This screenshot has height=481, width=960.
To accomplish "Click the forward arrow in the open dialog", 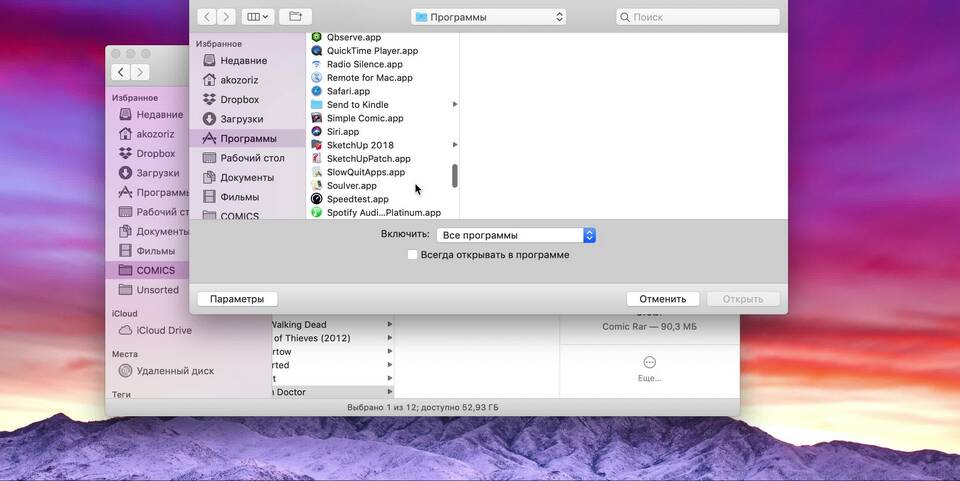I will pyautogui.click(x=227, y=17).
